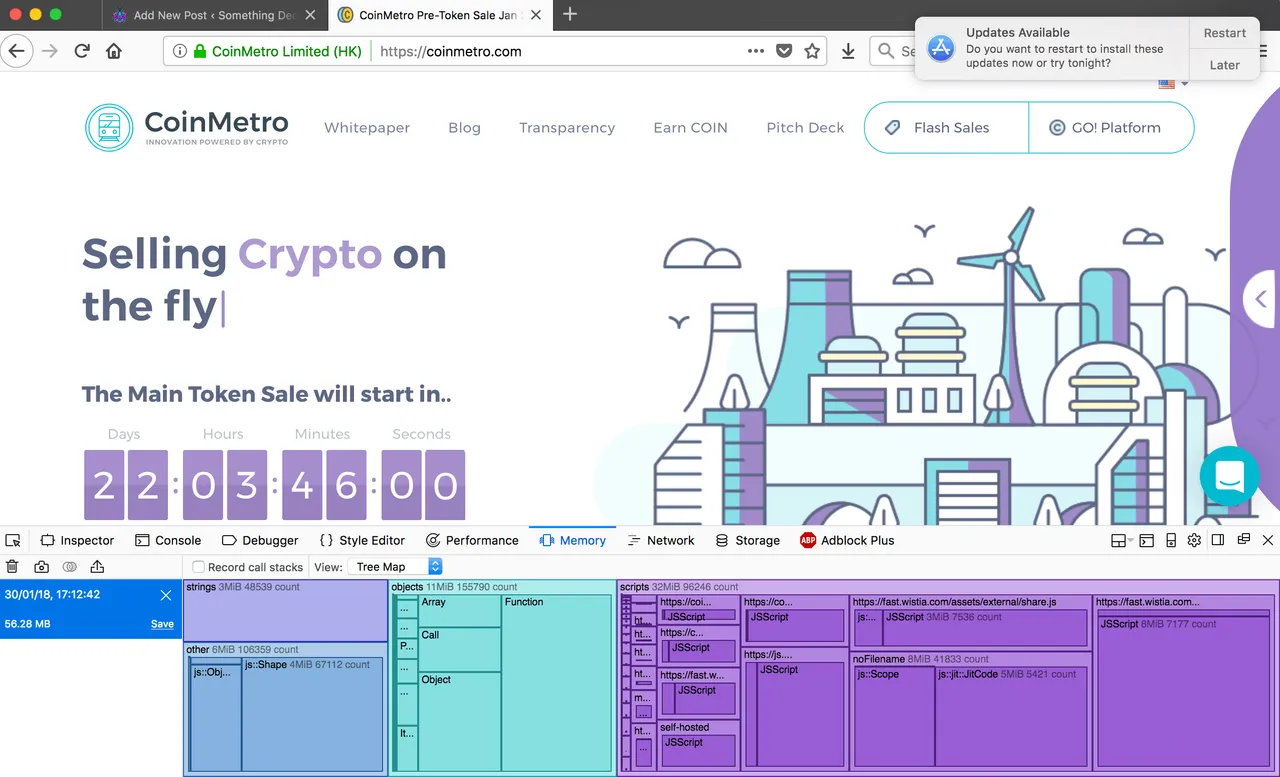The image size is (1280, 777).
Task: Open the page actions three-dot menu
Action: click(x=756, y=51)
